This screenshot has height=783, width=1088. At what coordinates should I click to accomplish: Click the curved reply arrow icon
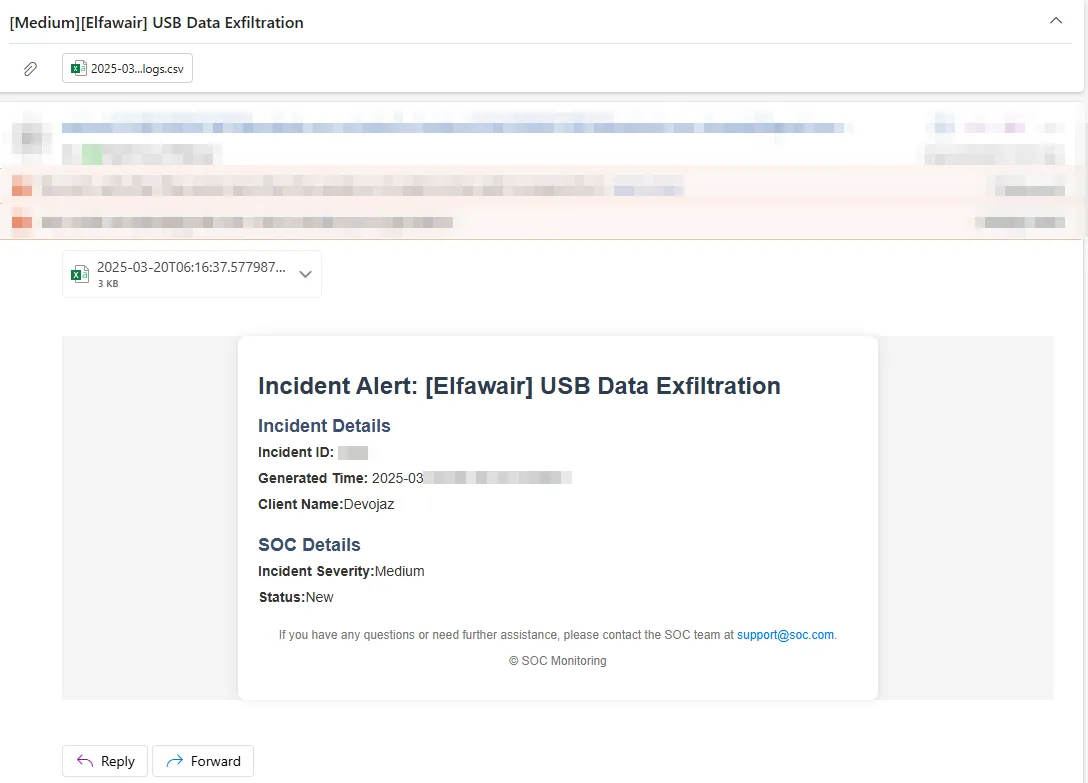click(85, 761)
